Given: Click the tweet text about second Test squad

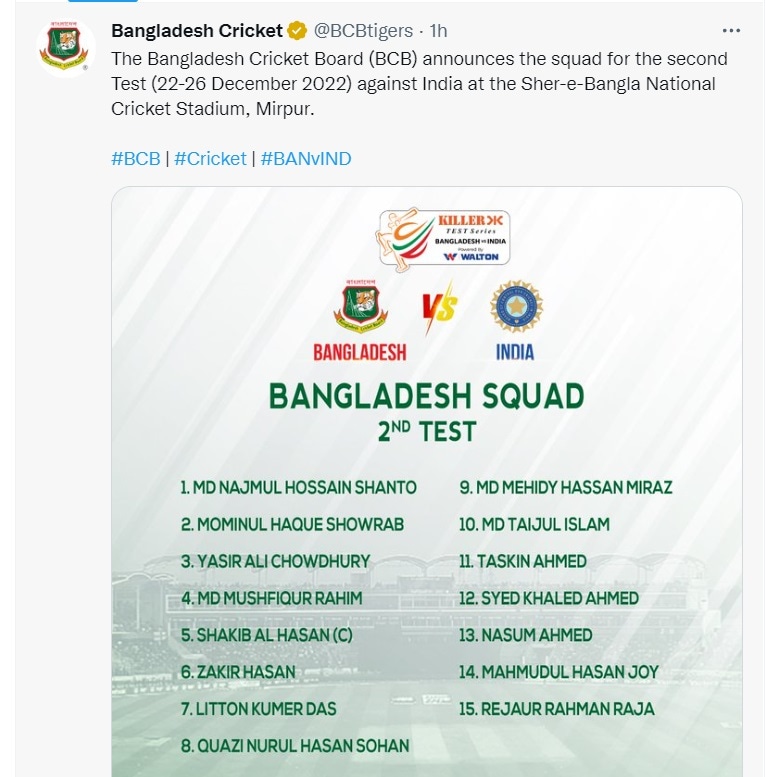Looking at the screenshot, I should 419,84.
